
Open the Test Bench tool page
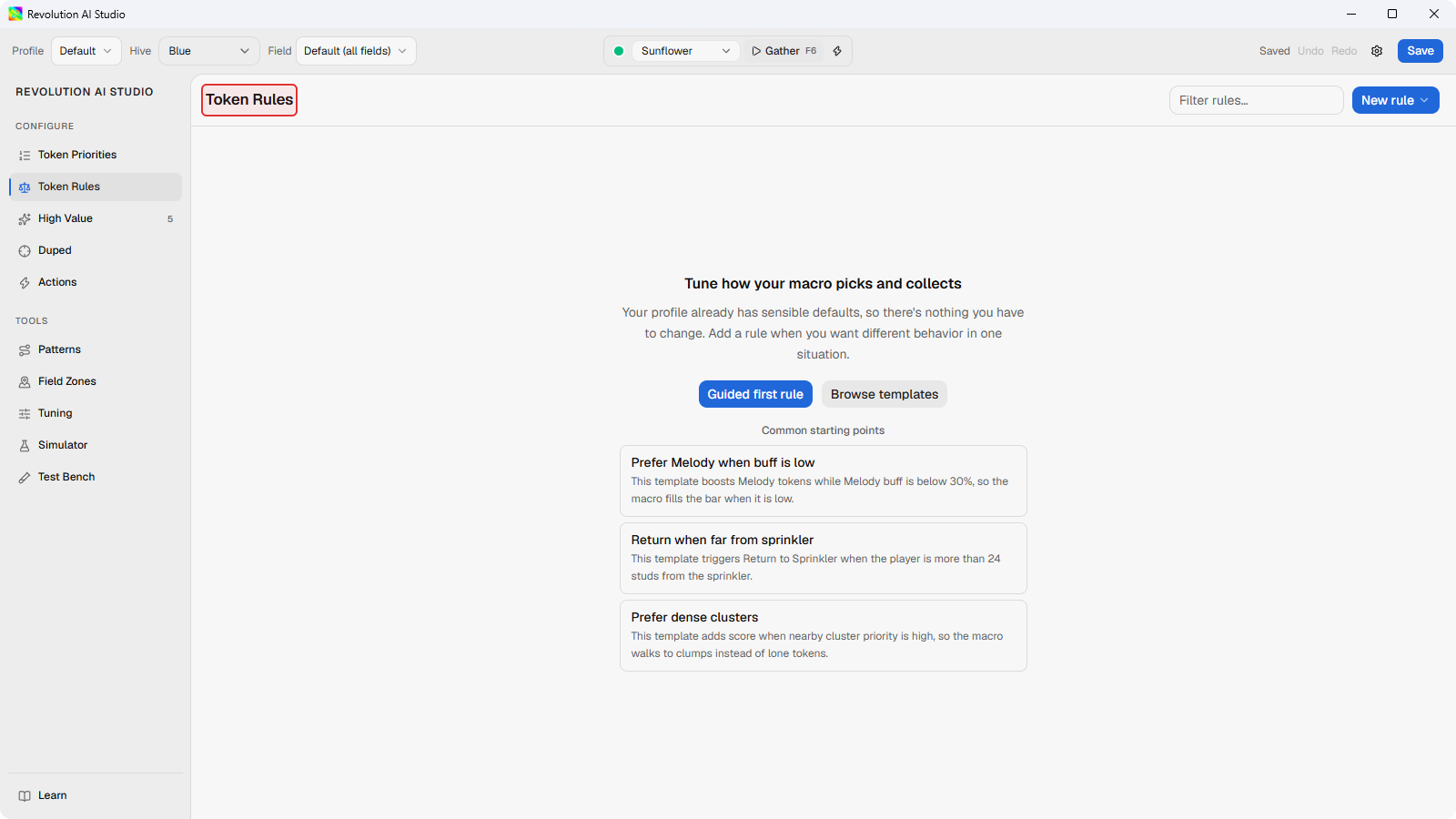96,477
